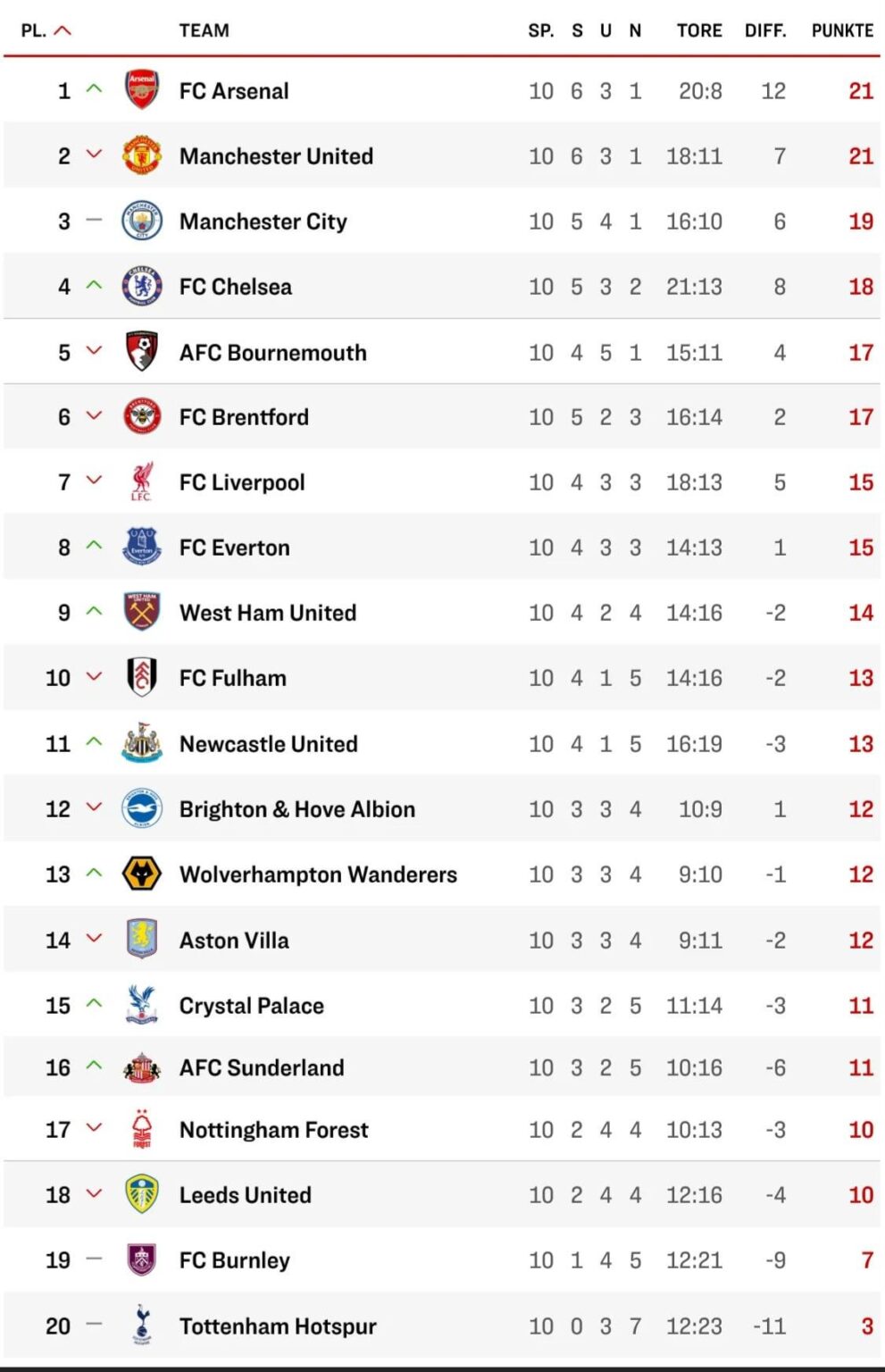Toggle the PL. column sort arrow
The image size is (885, 1372).
63,28
